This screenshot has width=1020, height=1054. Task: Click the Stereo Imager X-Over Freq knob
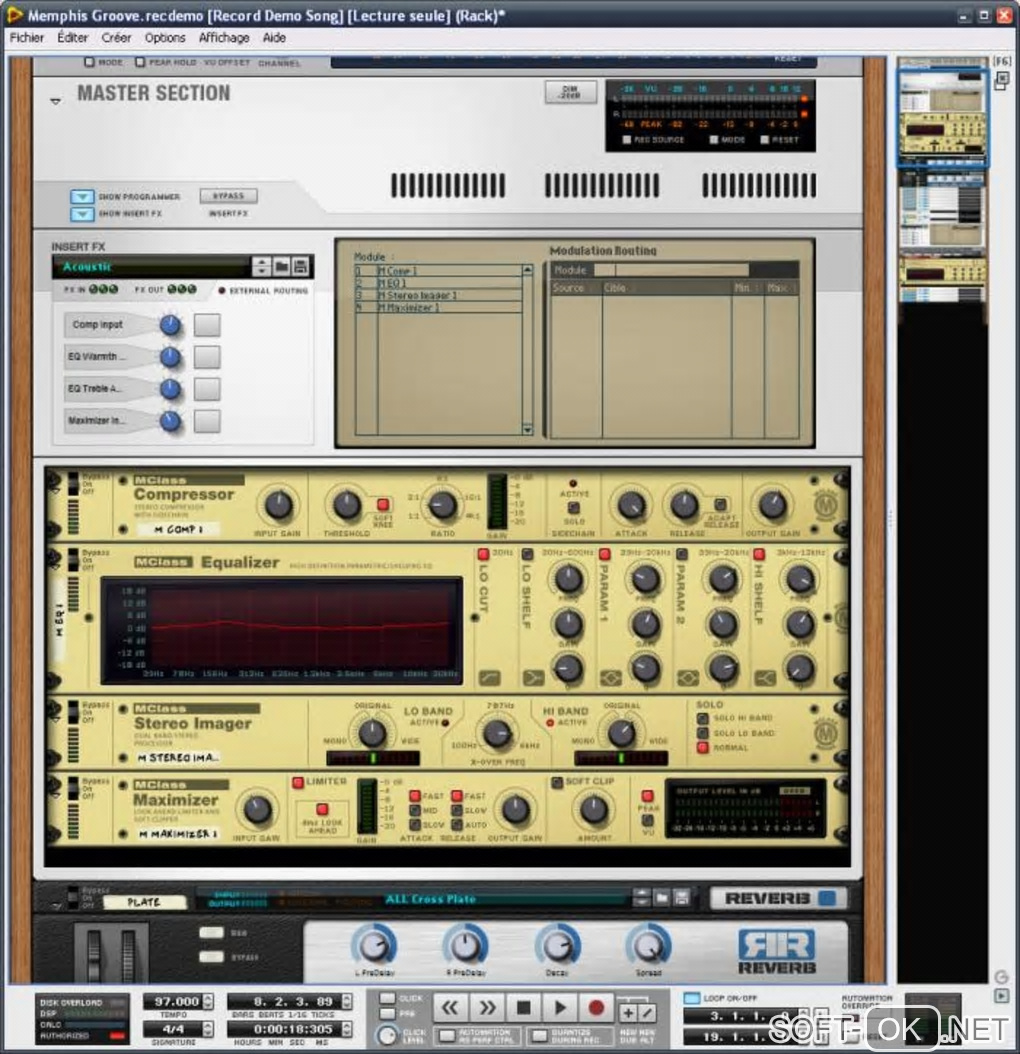click(497, 733)
